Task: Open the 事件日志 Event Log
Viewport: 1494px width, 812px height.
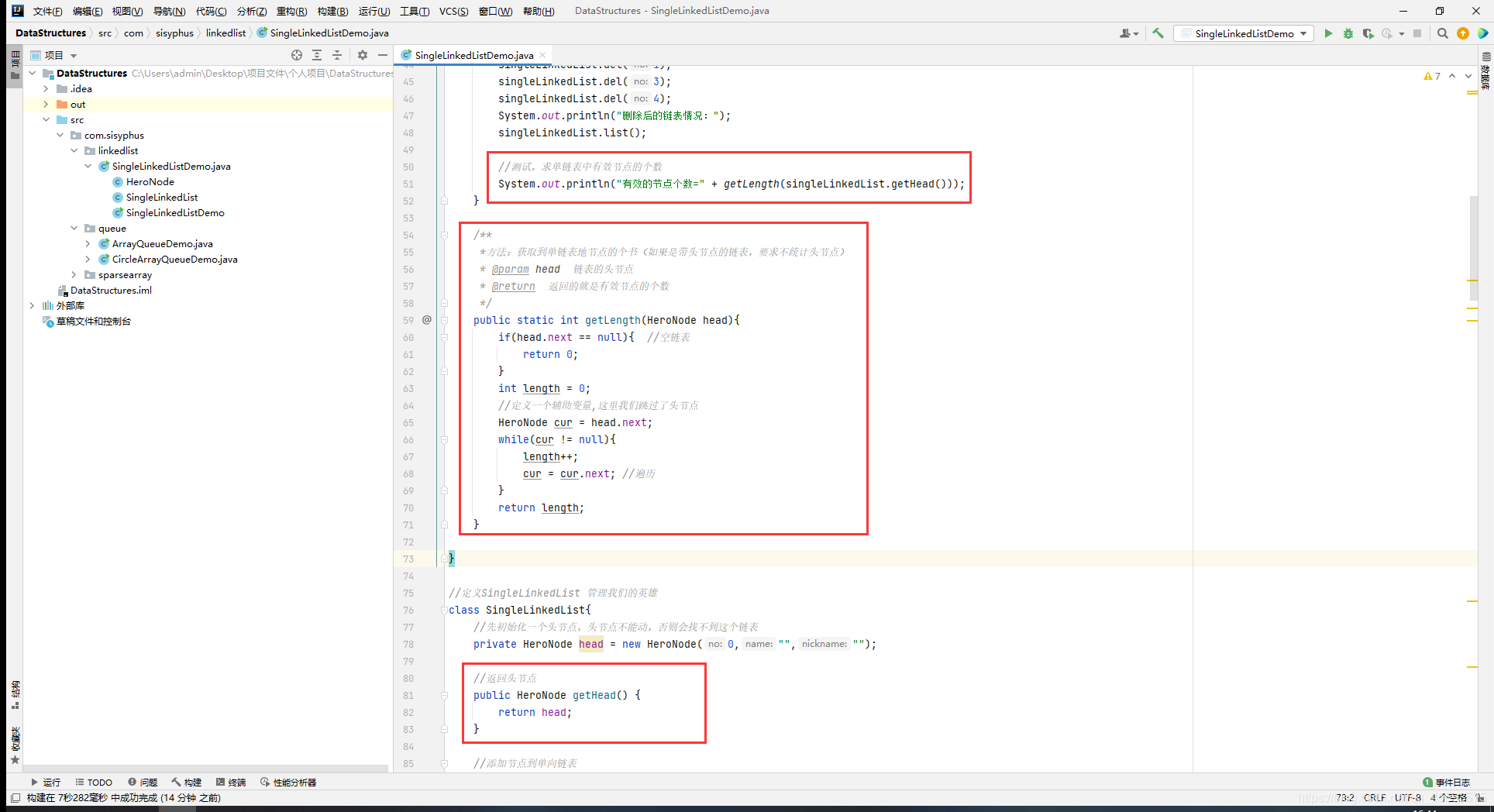Action: coord(1446,782)
